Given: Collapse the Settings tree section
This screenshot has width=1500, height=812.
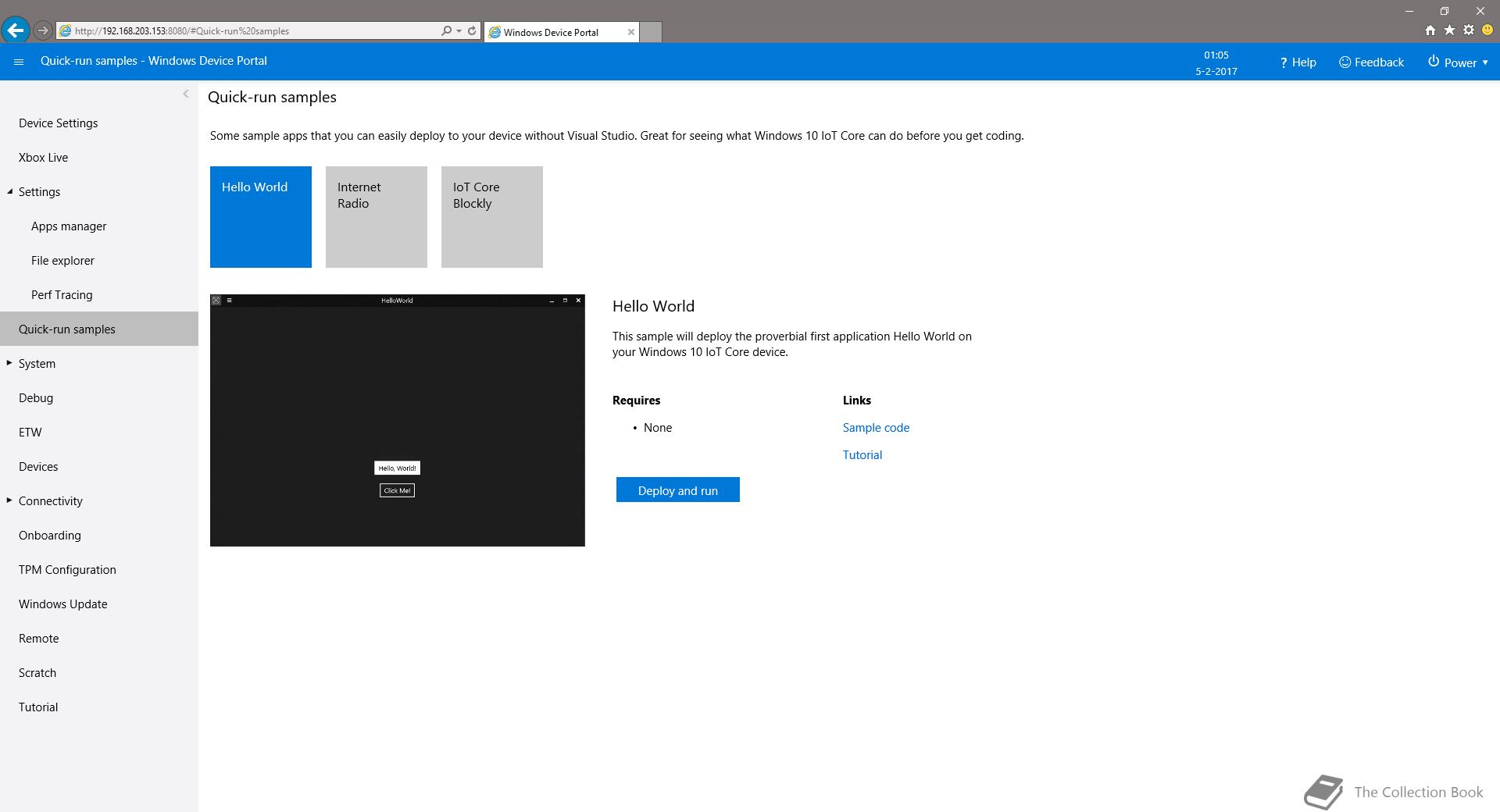Looking at the screenshot, I should (x=10, y=191).
